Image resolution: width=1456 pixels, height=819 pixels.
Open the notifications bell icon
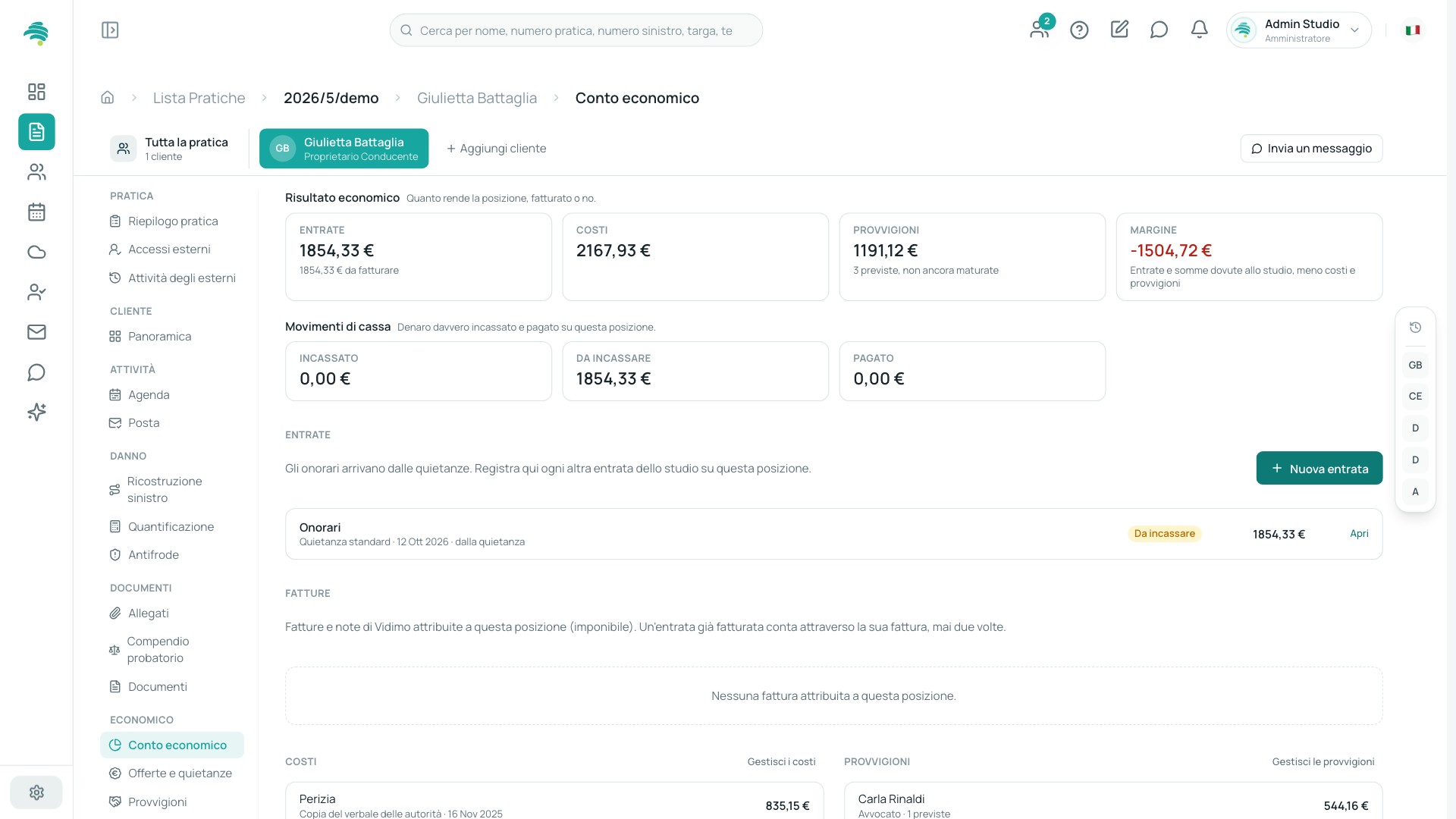pyautogui.click(x=1199, y=30)
